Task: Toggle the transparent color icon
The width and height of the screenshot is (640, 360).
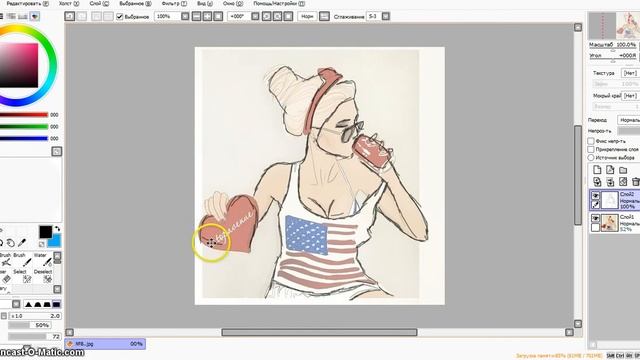Action: click(x=42, y=244)
